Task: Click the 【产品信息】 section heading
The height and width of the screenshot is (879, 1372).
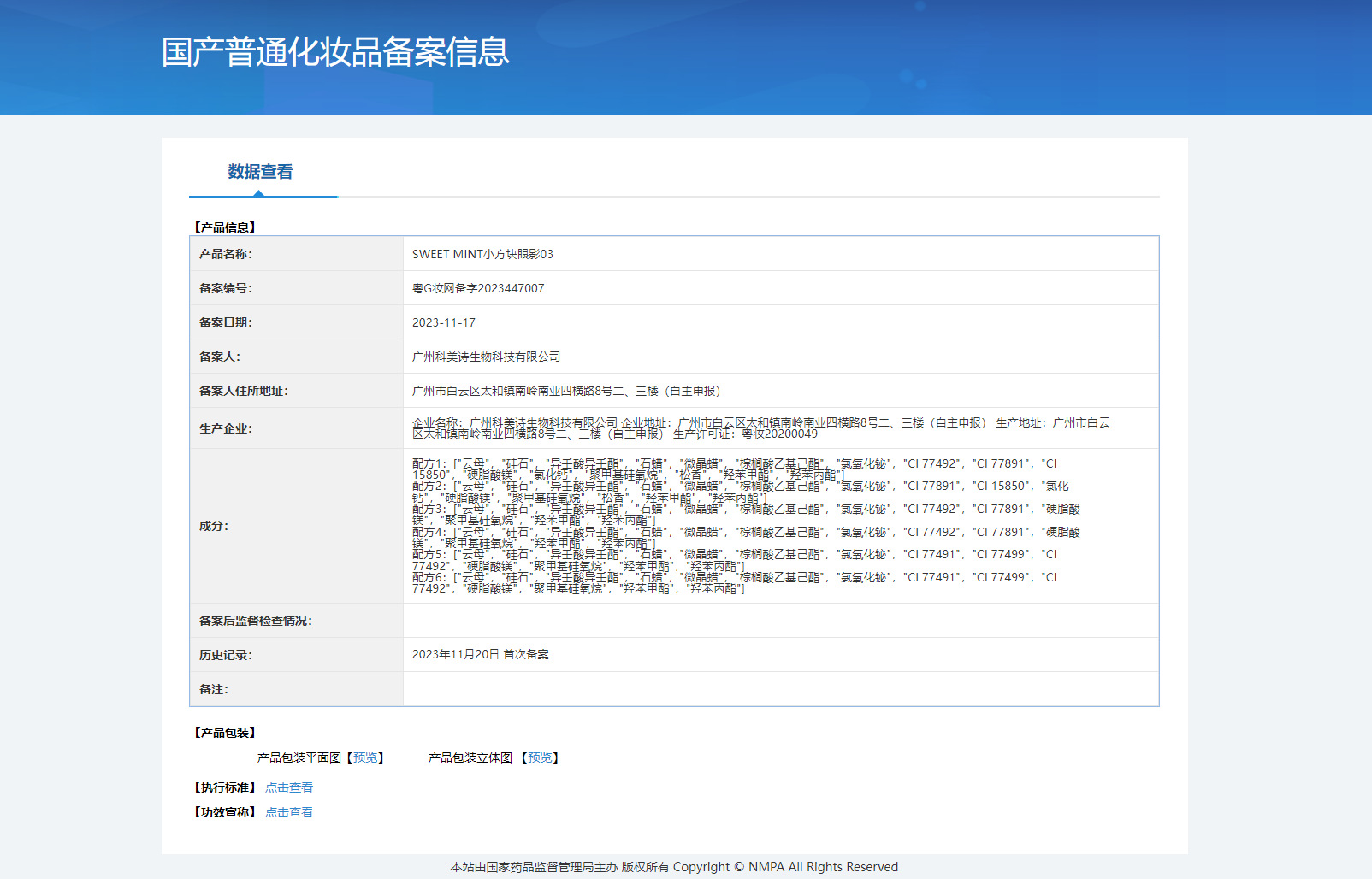Action: tap(225, 227)
